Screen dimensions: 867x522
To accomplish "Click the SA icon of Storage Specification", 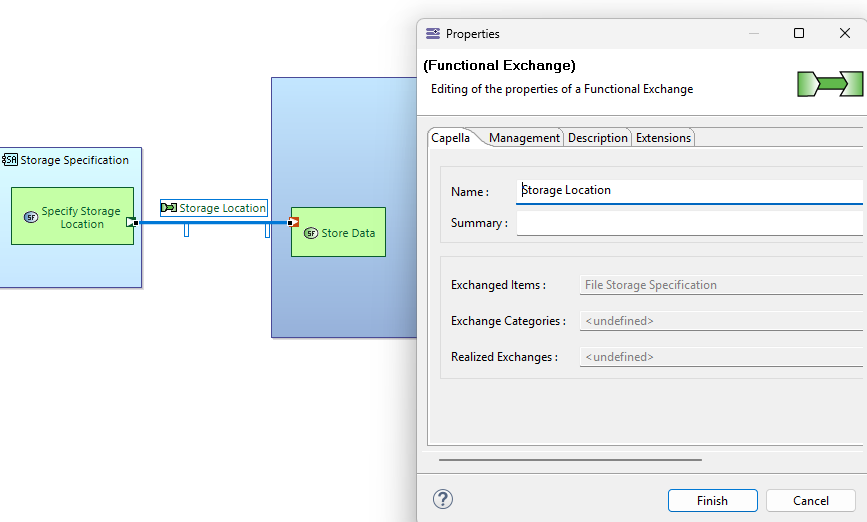I will (x=9, y=160).
